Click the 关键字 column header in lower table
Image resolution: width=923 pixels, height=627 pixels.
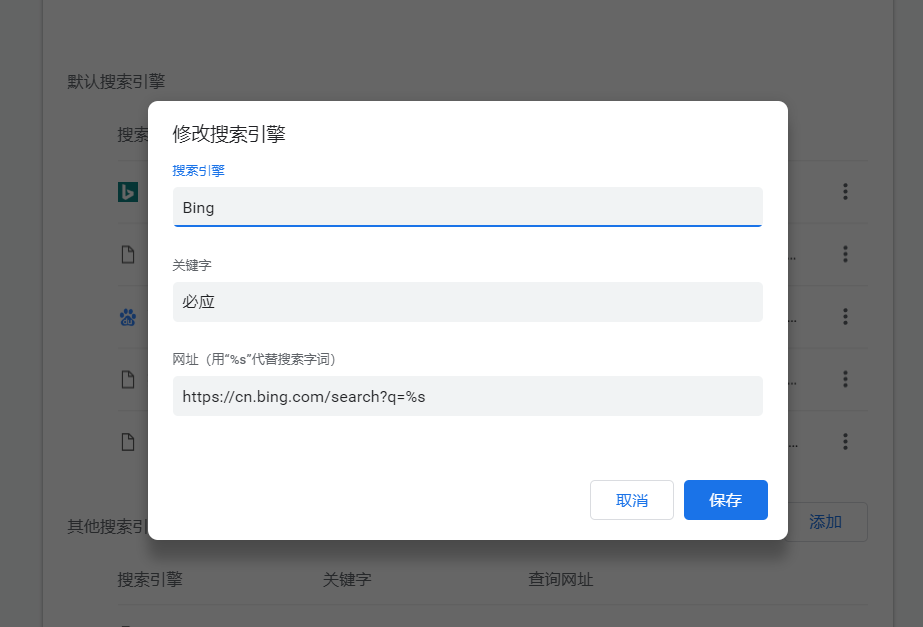[347, 579]
